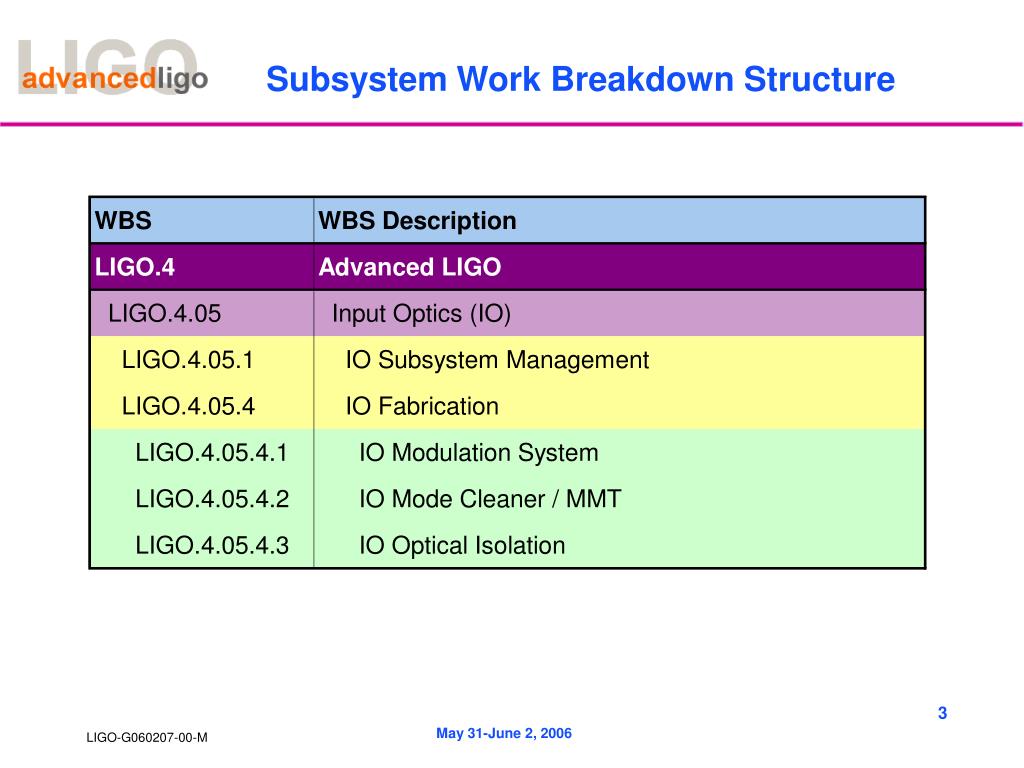Click 'IO Mode Cleaner / MMT' entry

pyautogui.click(x=490, y=499)
